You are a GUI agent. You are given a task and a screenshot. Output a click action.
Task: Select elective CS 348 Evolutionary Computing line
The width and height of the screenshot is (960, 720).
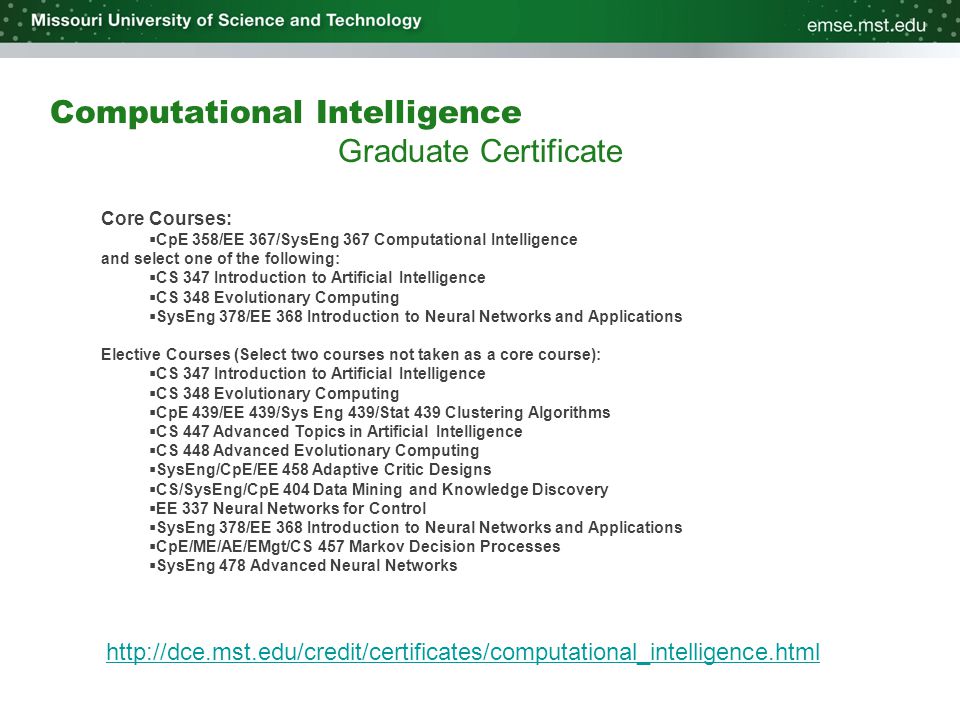[x=274, y=394]
